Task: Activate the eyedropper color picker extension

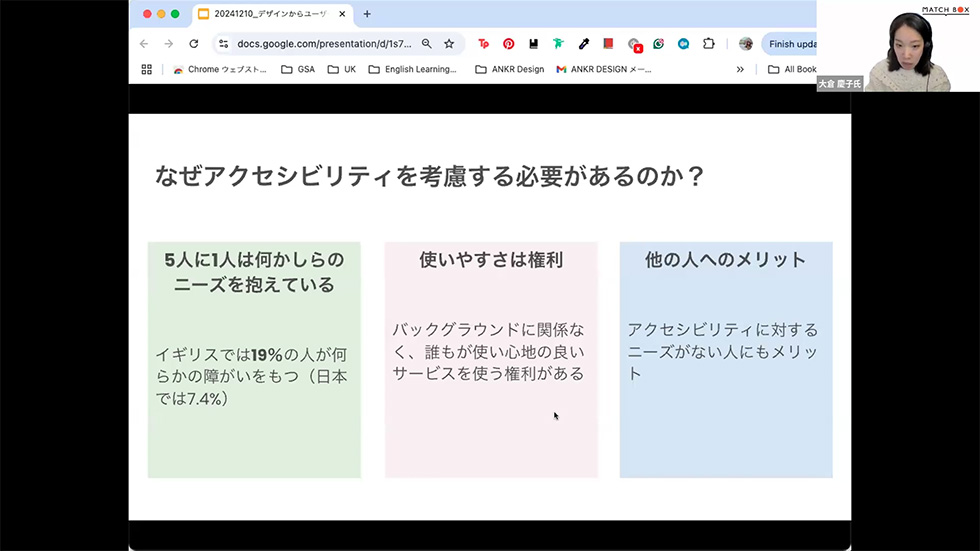Action: [583, 44]
